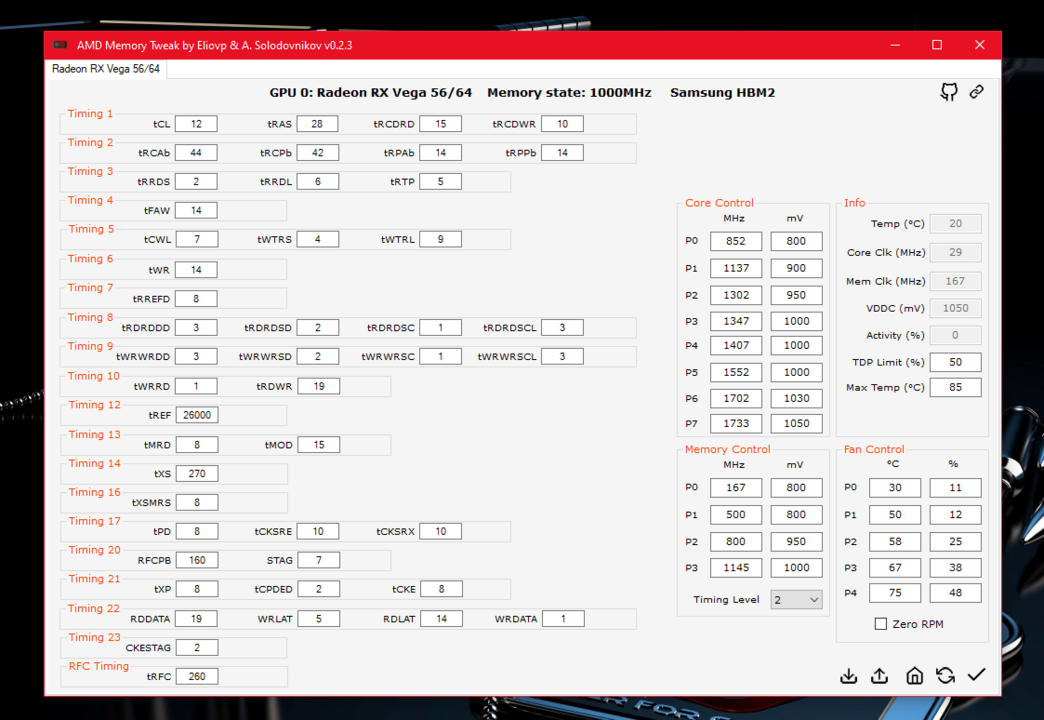
Task: Click Fan Control P3 percent field
Action: coord(955,567)
